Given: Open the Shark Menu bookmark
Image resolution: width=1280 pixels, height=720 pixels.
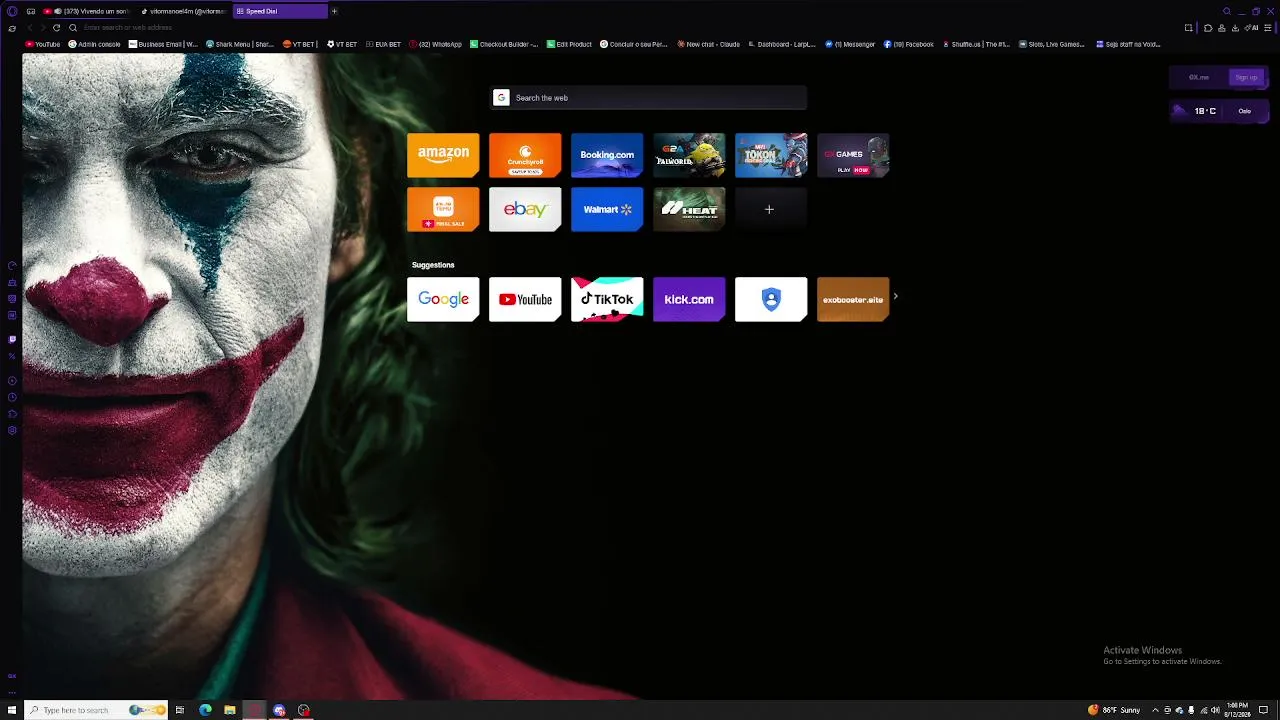Looking at the screenshot, I should pyautogui.click(x=240, y=44).
